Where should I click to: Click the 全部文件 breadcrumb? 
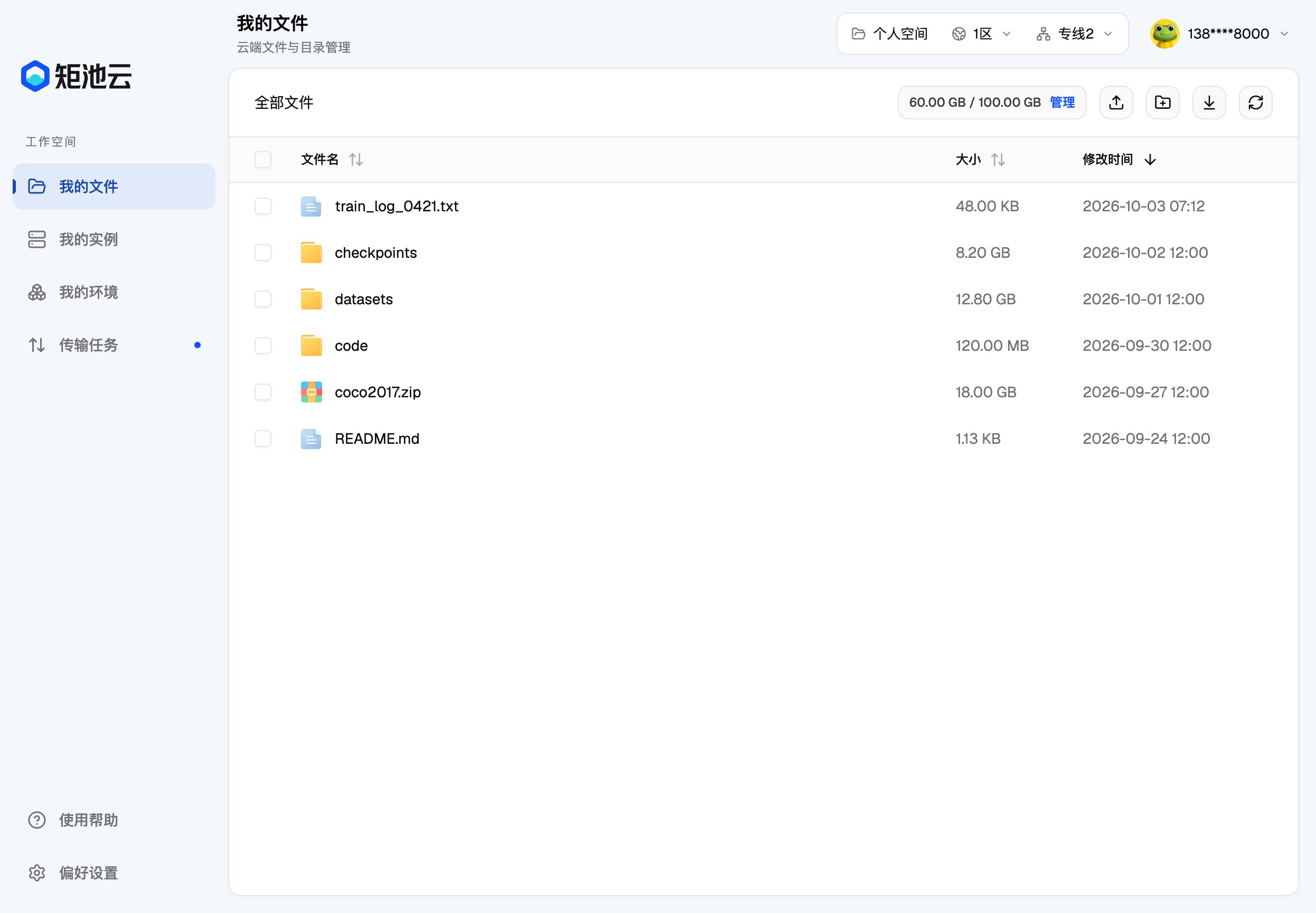(x=284, y=103)
